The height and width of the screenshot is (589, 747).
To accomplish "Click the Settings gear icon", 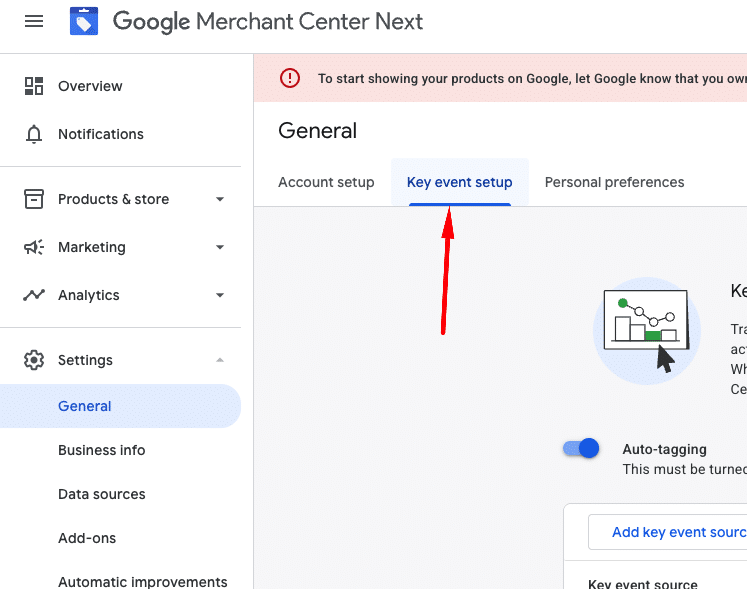I will coord(34,360).
